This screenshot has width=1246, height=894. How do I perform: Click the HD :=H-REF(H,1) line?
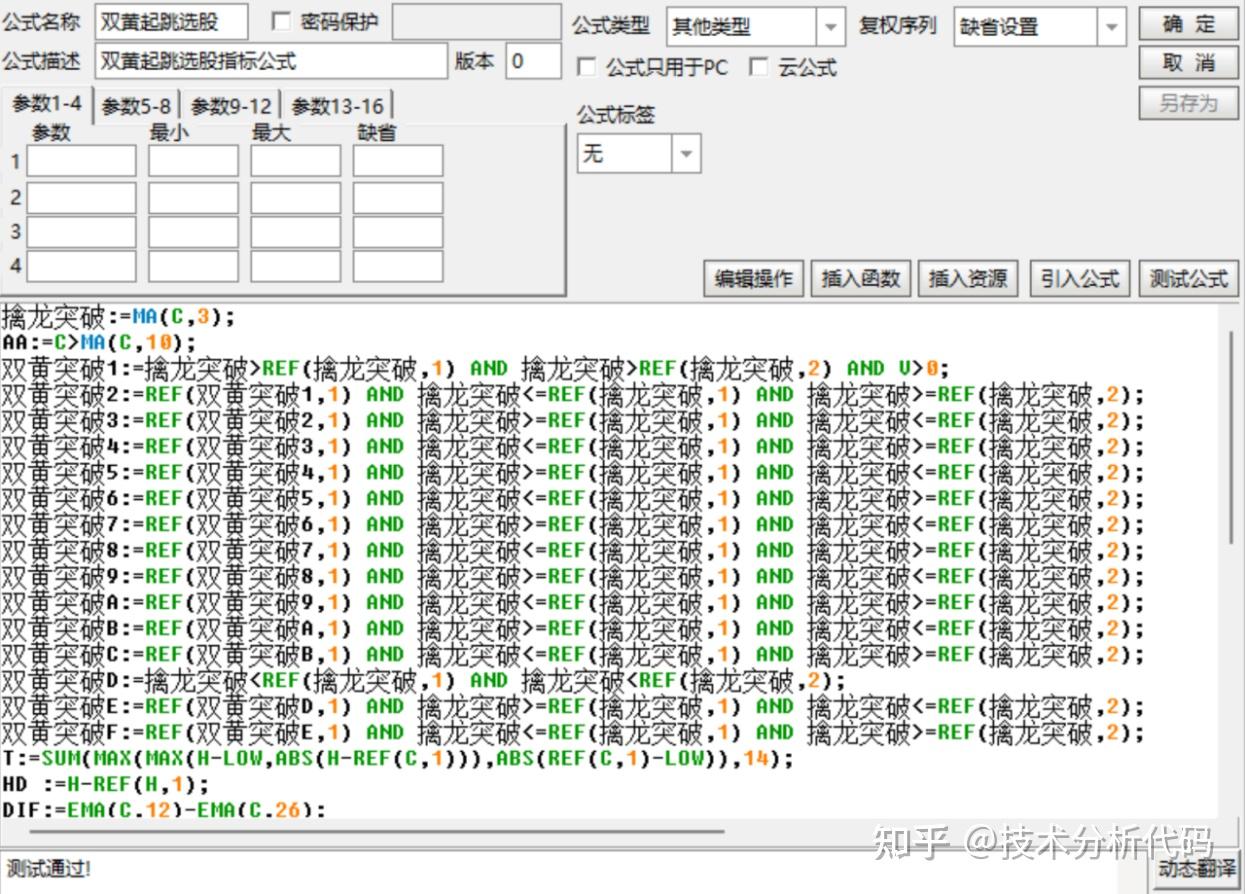coord(105,784)
